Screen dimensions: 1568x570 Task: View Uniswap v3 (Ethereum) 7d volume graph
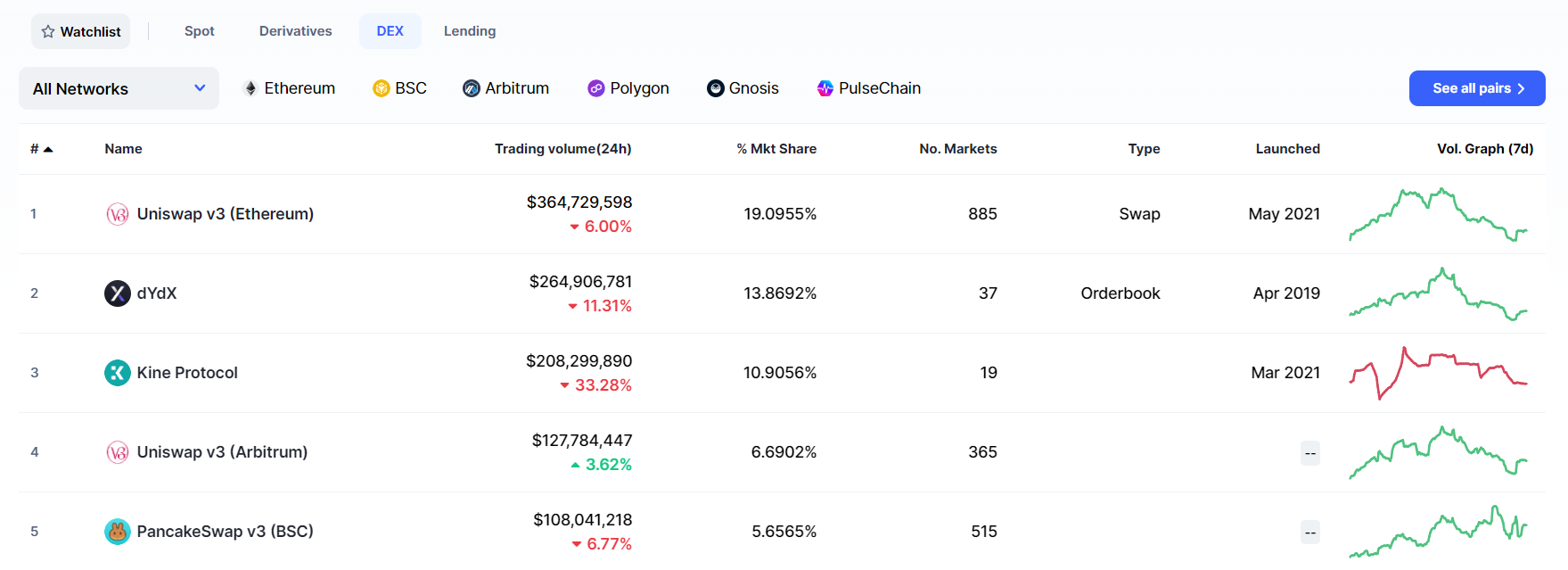click(x=1438, y=214)
